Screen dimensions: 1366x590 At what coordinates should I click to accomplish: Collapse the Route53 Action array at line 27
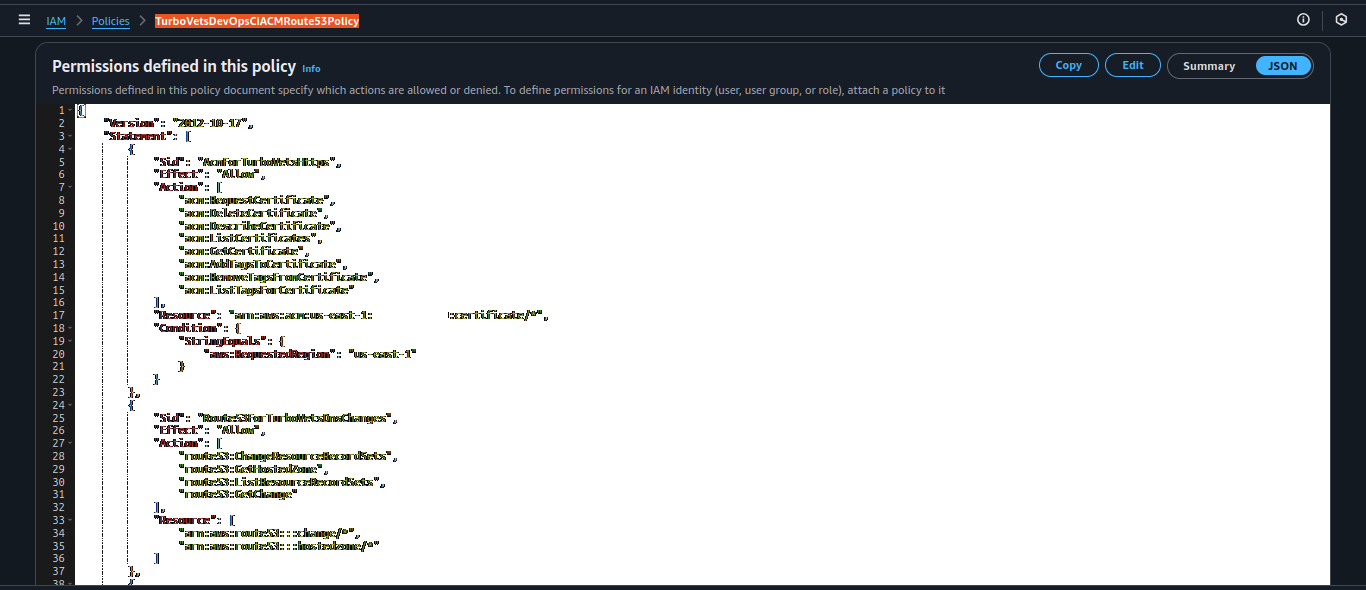coord(70,443)
